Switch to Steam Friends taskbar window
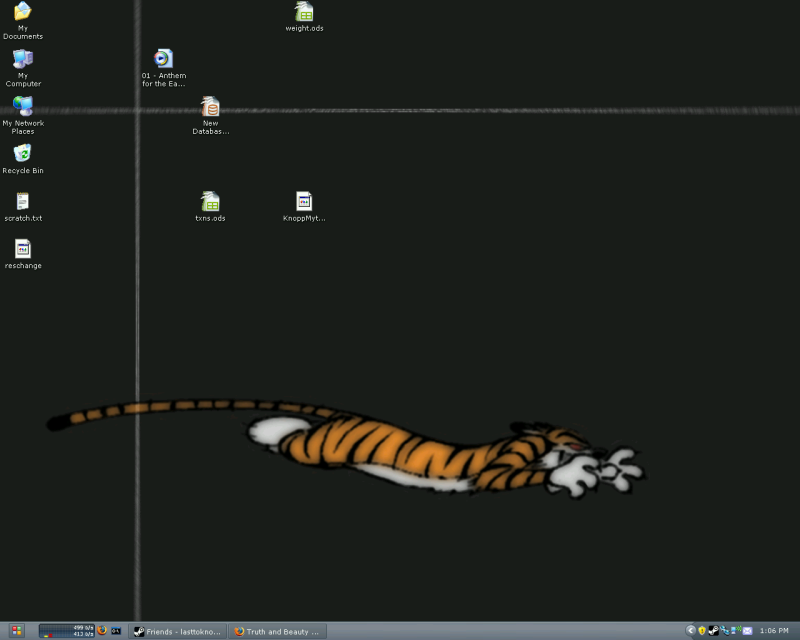The height and width of the screenshot is (640, 800). tap(177, 631)
